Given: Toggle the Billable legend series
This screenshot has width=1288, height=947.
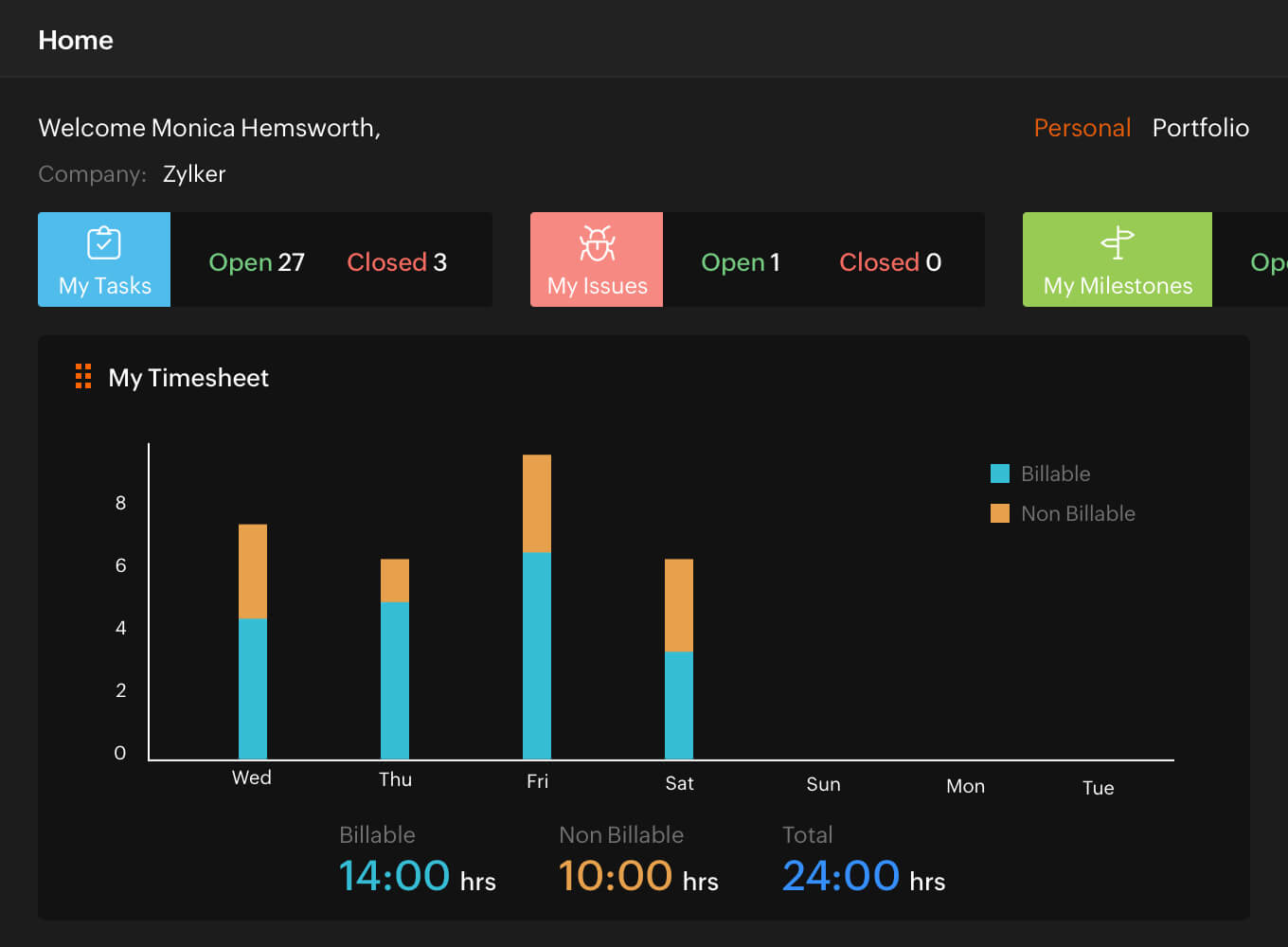Looking at the screenshot, I should (1040, 473).
